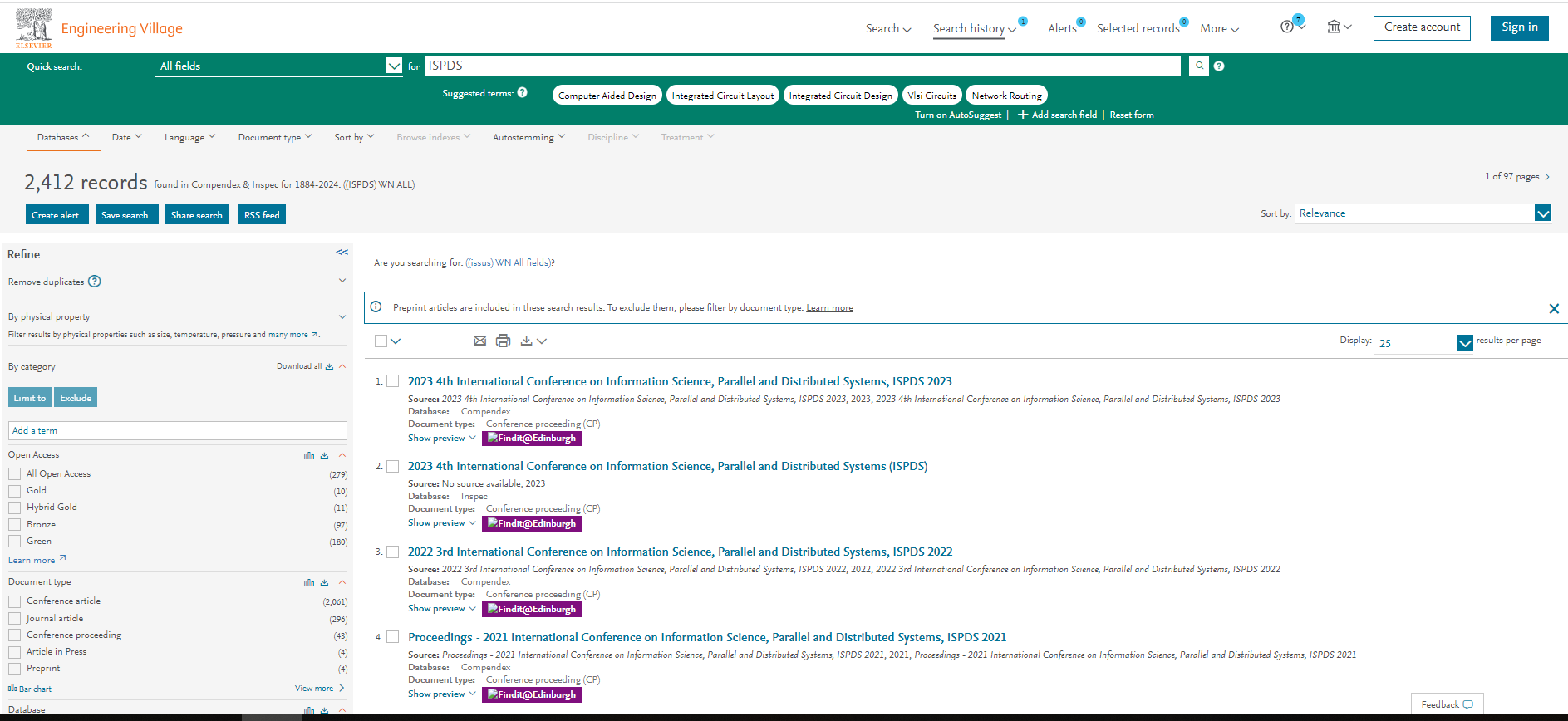Collapse the By category section
The height and width of the screenshot is (721, 1568).
click(x=342, y=366)
